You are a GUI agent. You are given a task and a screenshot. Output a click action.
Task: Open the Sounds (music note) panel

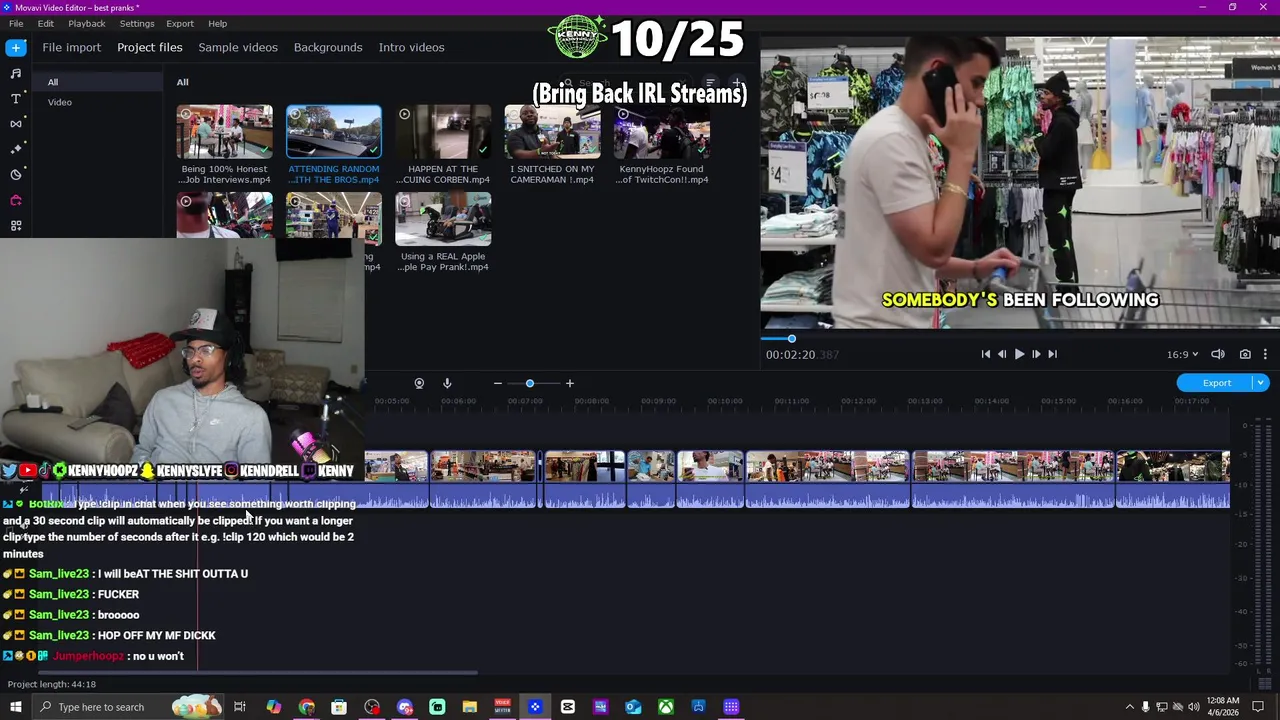point(16,73)
